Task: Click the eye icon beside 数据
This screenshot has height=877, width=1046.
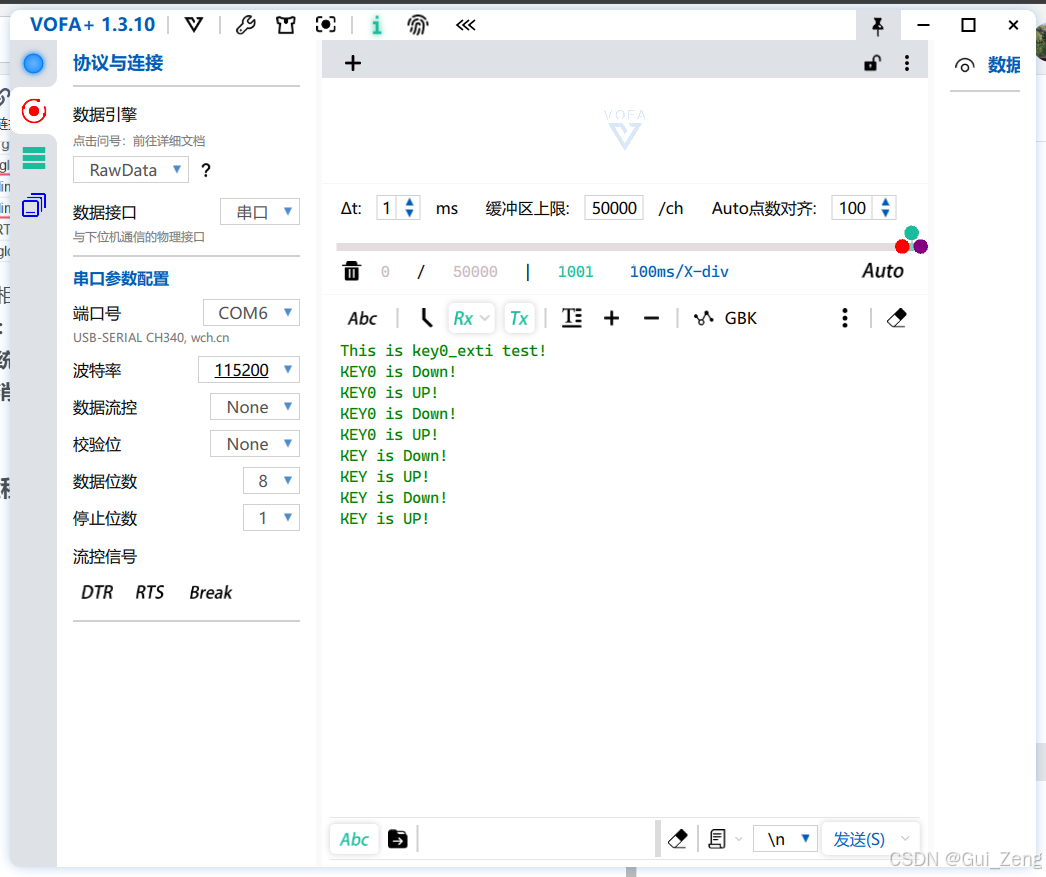Action: [964, 65]
